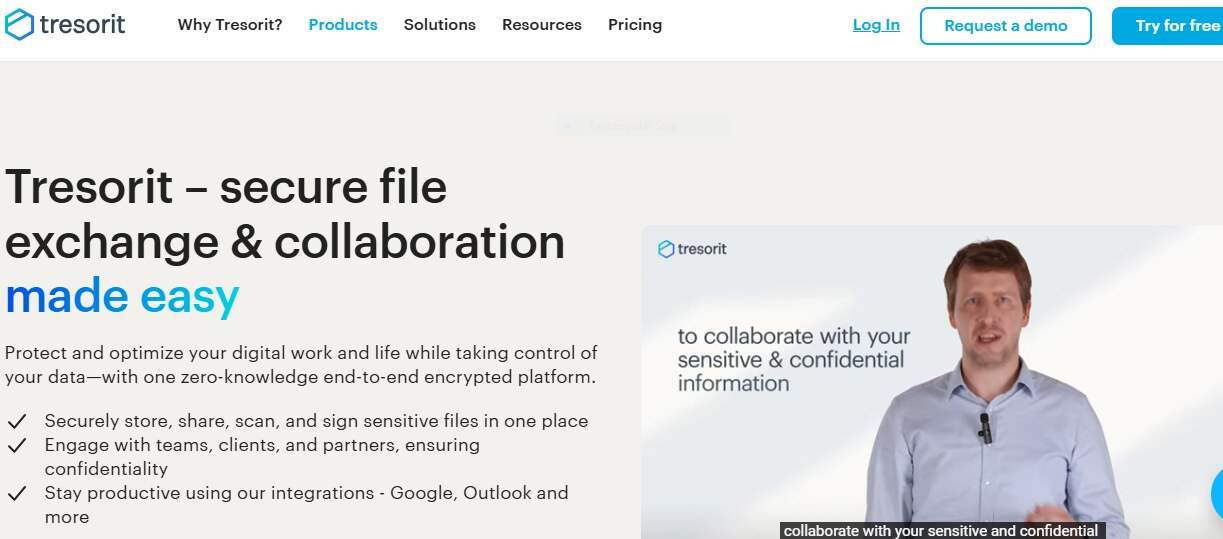
Task: Click the Tresorit logo inside the video
Action: [x=692, y=249]
